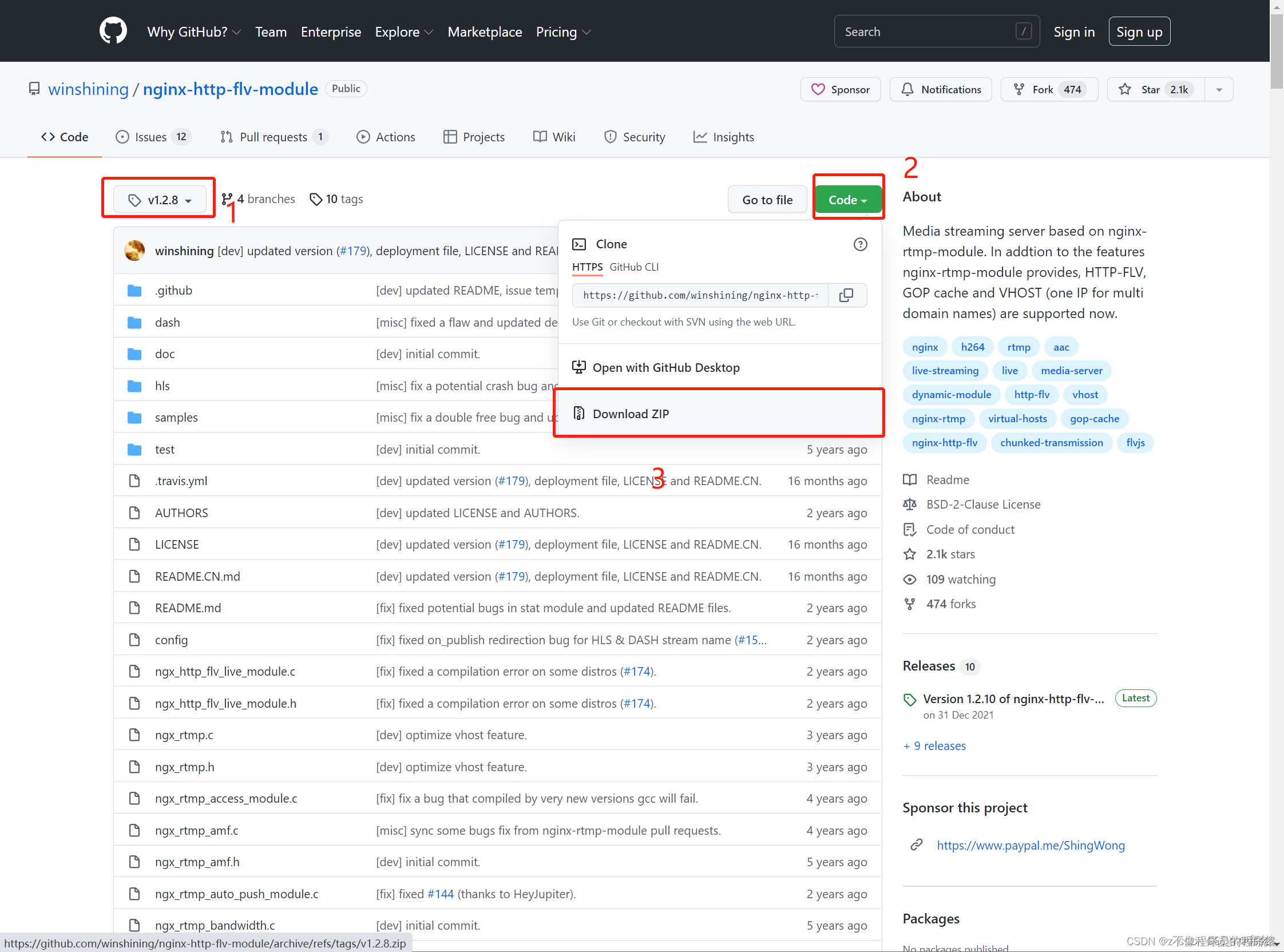This screenshot has width=1284, height=952.
Task: Open the green Code dropdown
Action: 847,200
